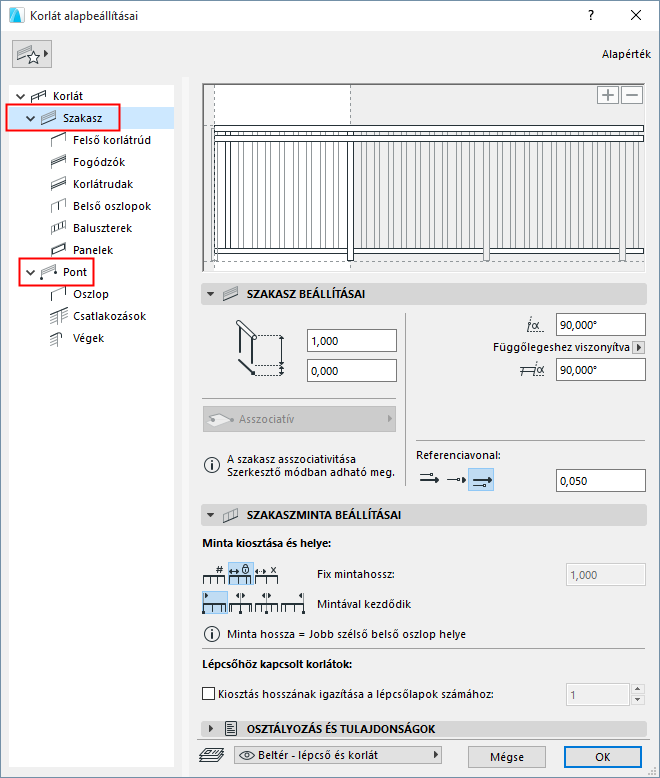Select ends-with-pattern alignment icon
Image resolution: width=660 pixels, height=778 pixels.
[x=292, y=602]
